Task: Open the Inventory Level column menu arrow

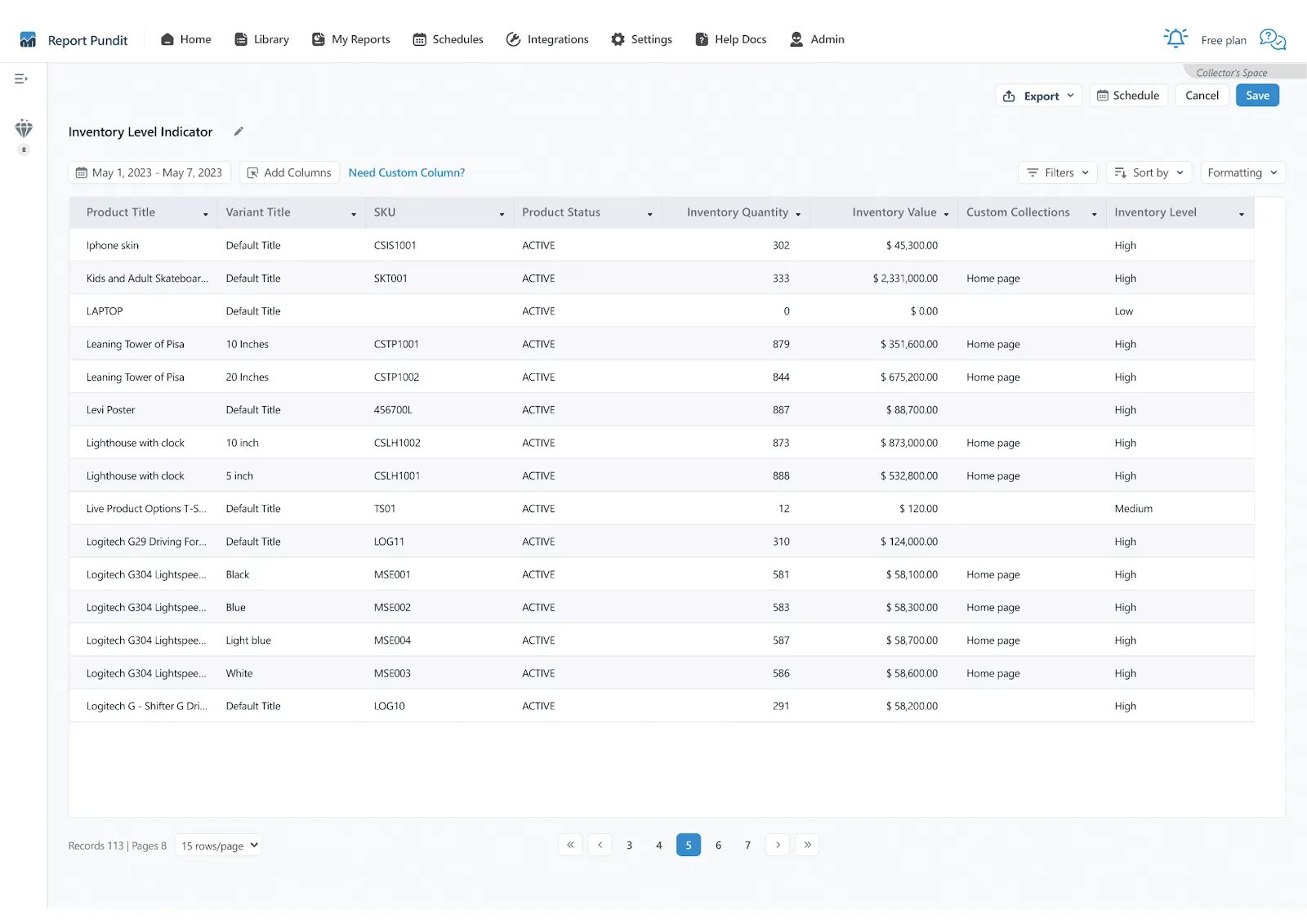Action: [x=1242, y=214]
